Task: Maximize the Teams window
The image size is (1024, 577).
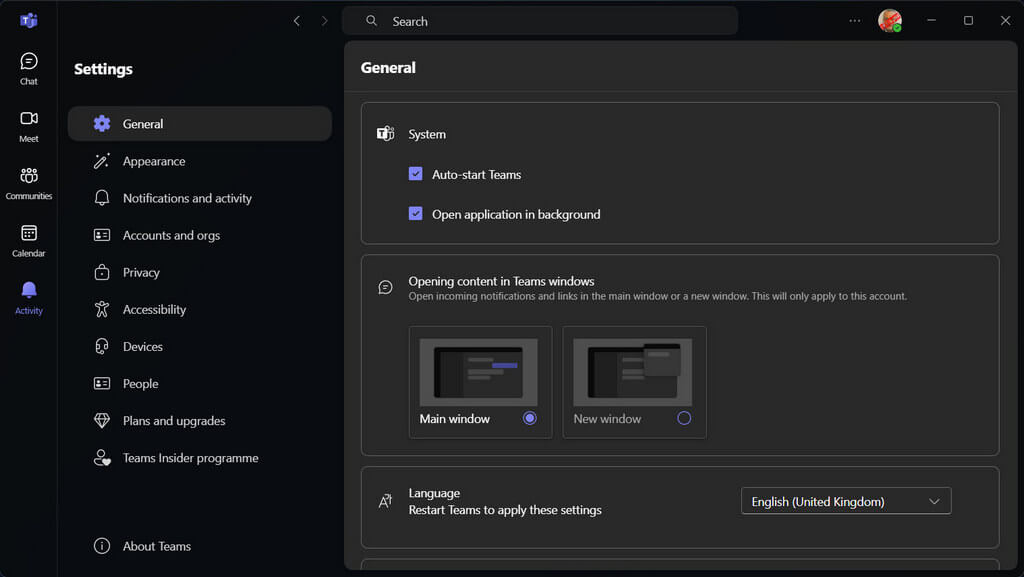Action: [x=968, y=21]
